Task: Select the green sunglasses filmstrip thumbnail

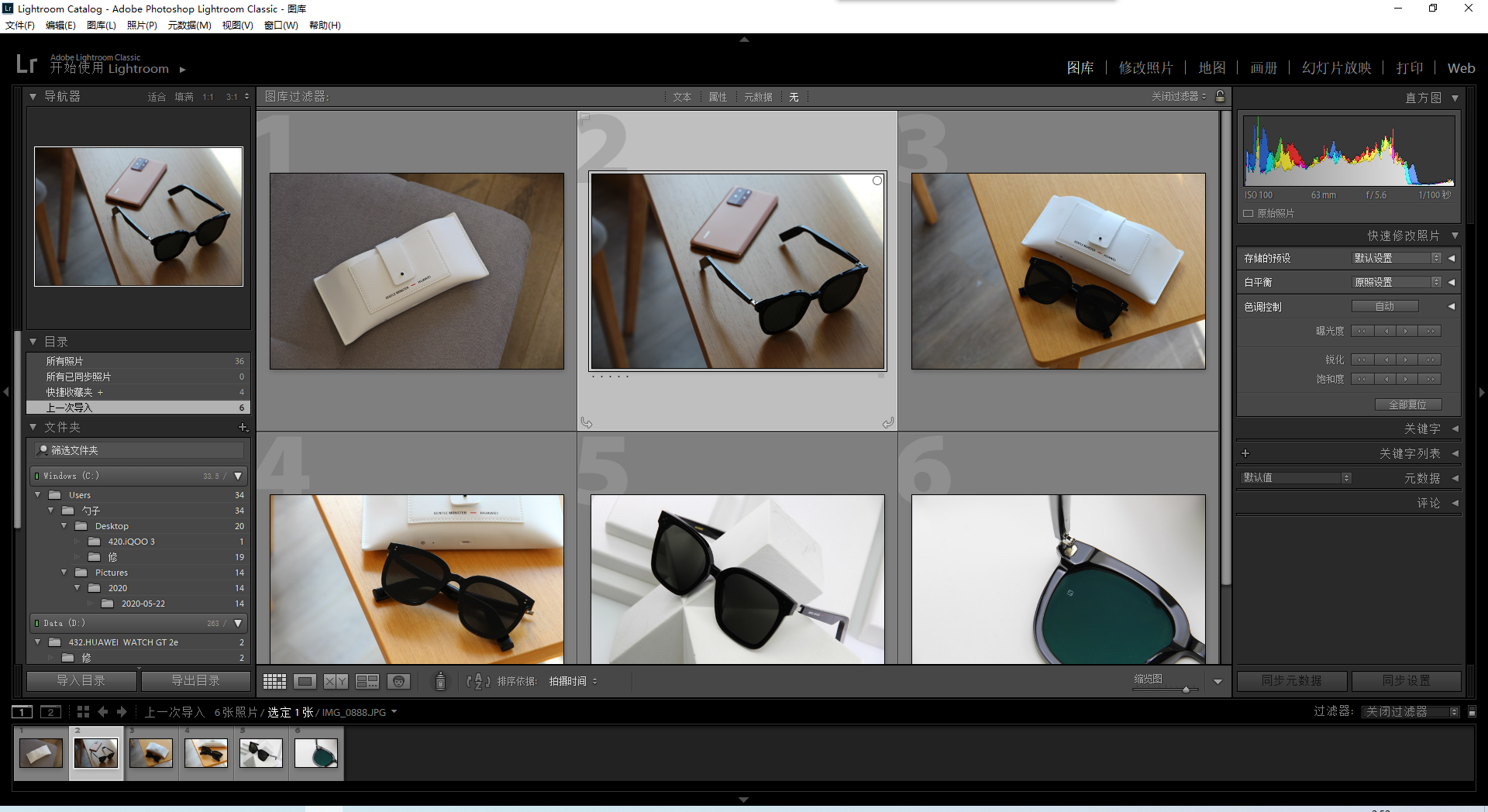Action: pyautogui.click(x=316, y=752)
